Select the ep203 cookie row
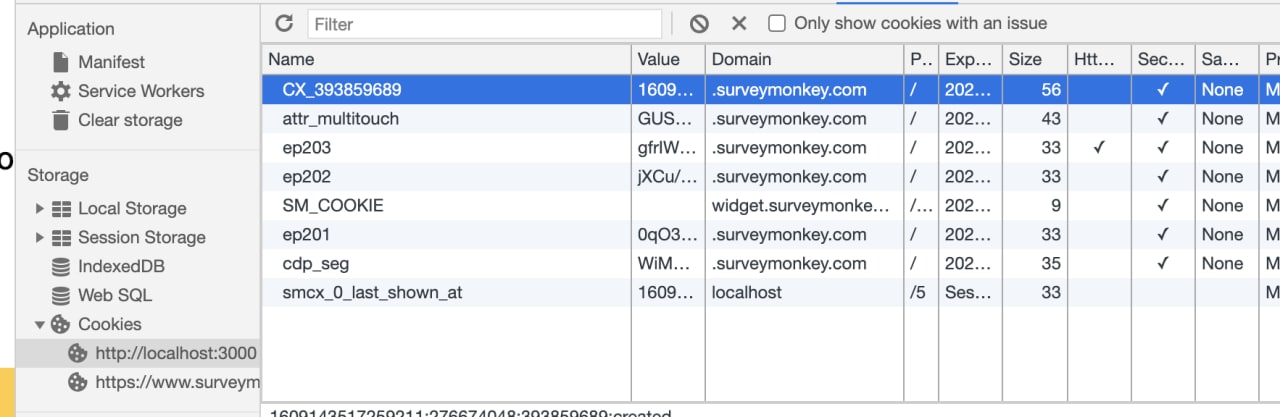This screenshot has width=1280, height=417. coord(771,147)
